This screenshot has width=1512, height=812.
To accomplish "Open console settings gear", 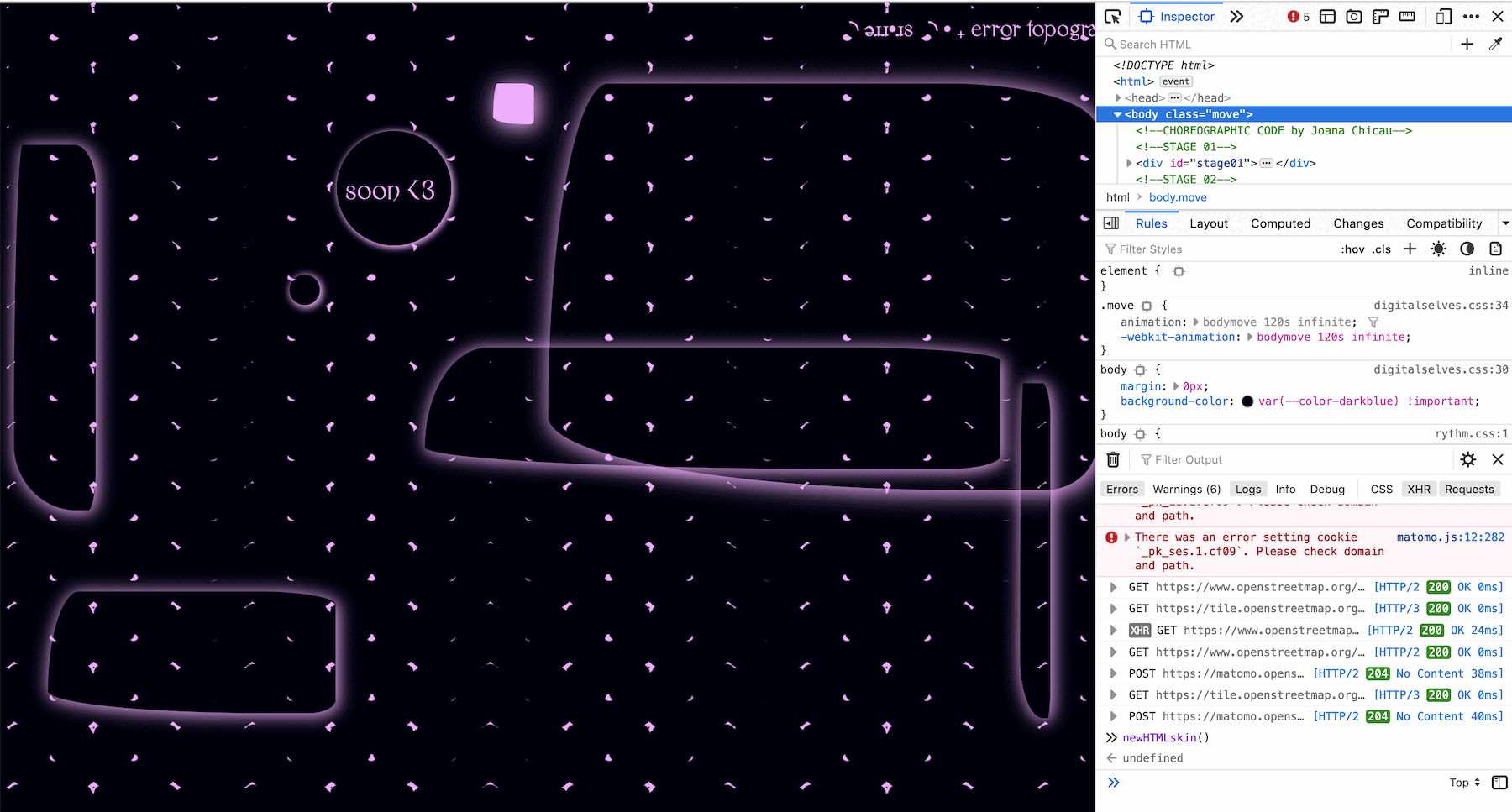I will click(1468, 459).
